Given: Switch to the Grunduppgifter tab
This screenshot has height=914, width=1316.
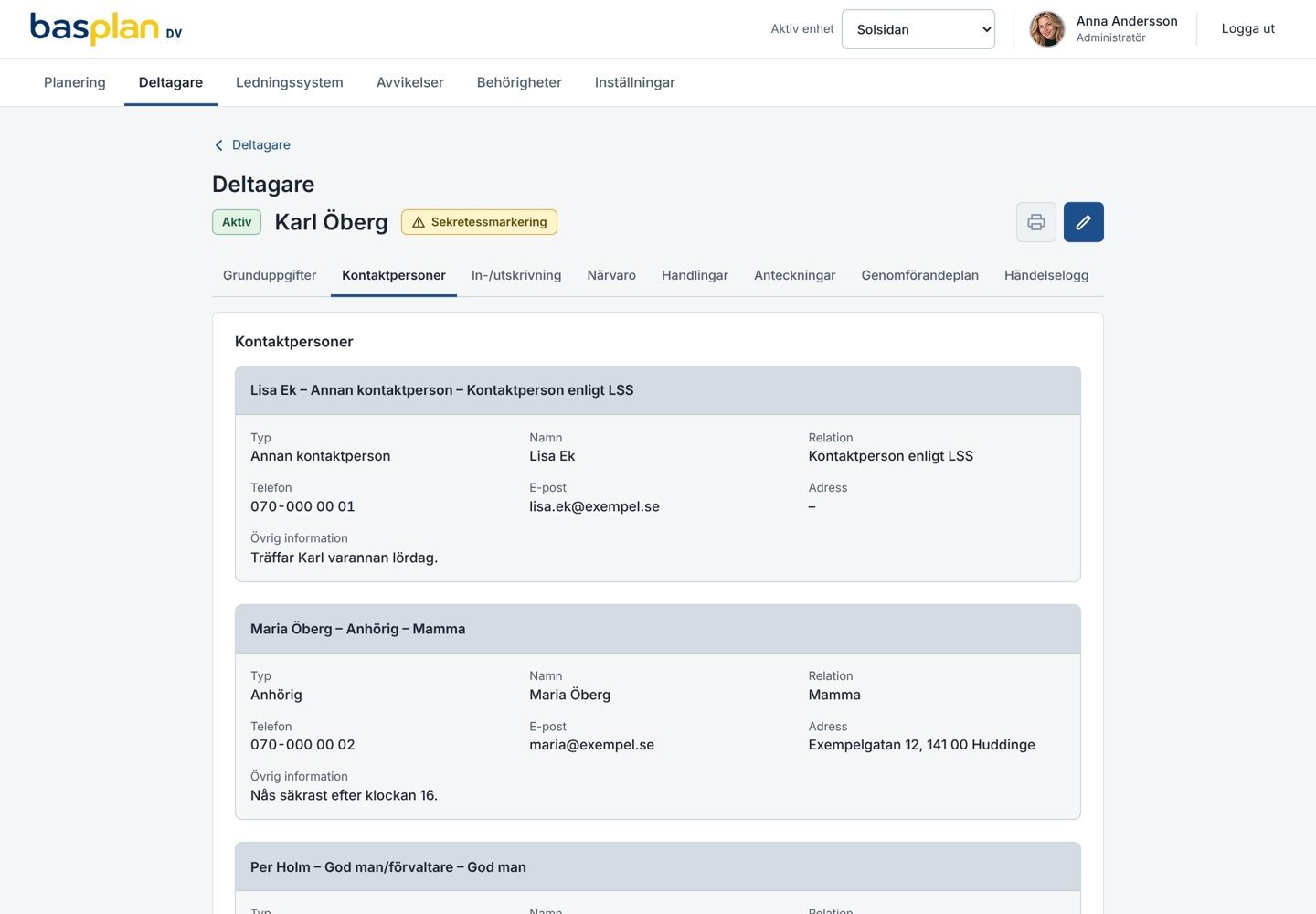Looking at the screenshot, I should tap(270, 275).
